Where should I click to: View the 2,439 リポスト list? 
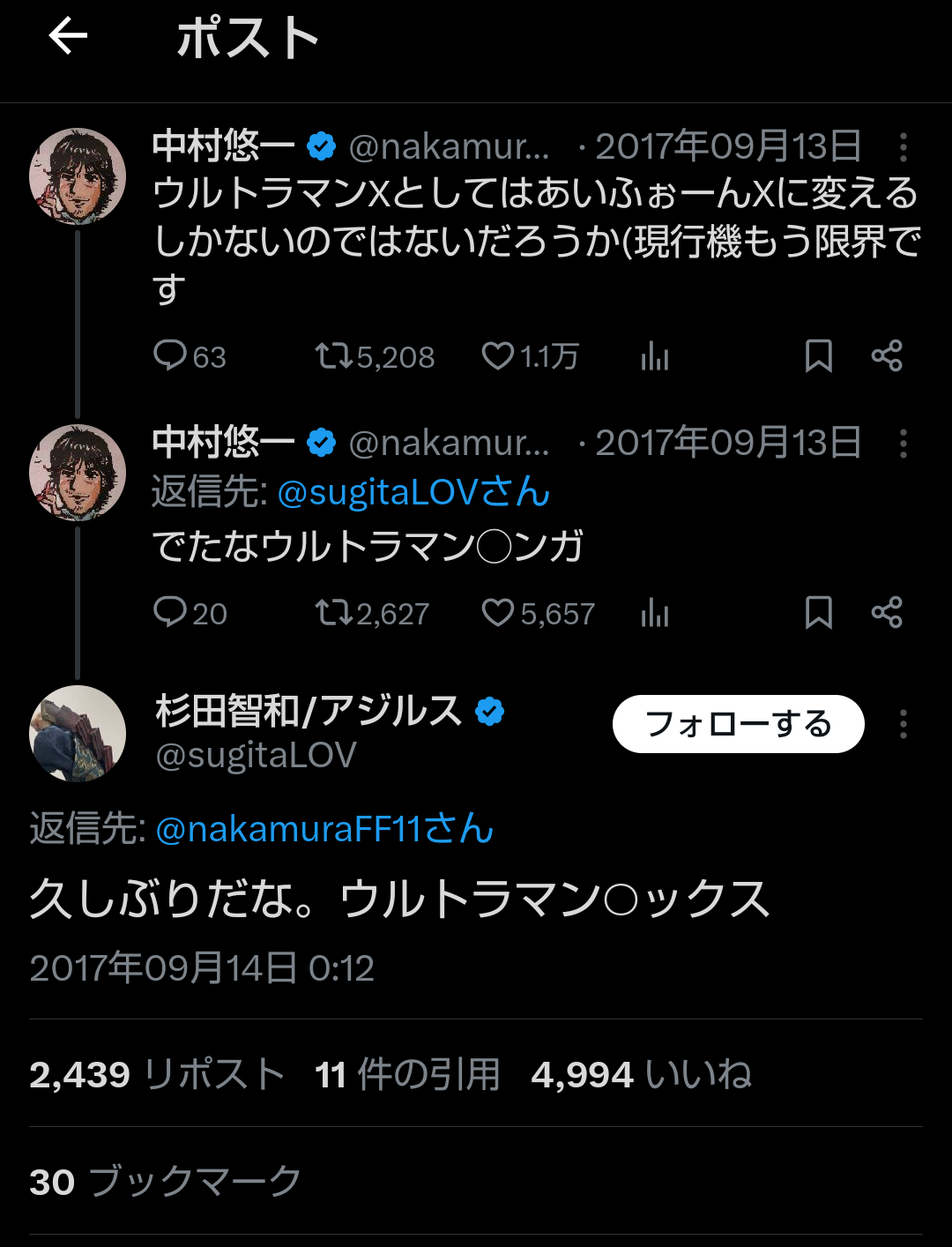pos(157,1075)
